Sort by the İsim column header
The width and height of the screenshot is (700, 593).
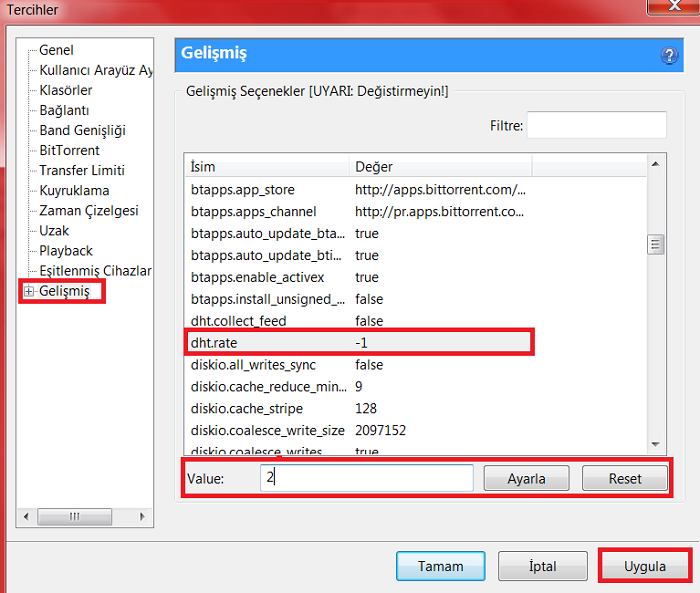pyautogui.click(x=267, y=166)
